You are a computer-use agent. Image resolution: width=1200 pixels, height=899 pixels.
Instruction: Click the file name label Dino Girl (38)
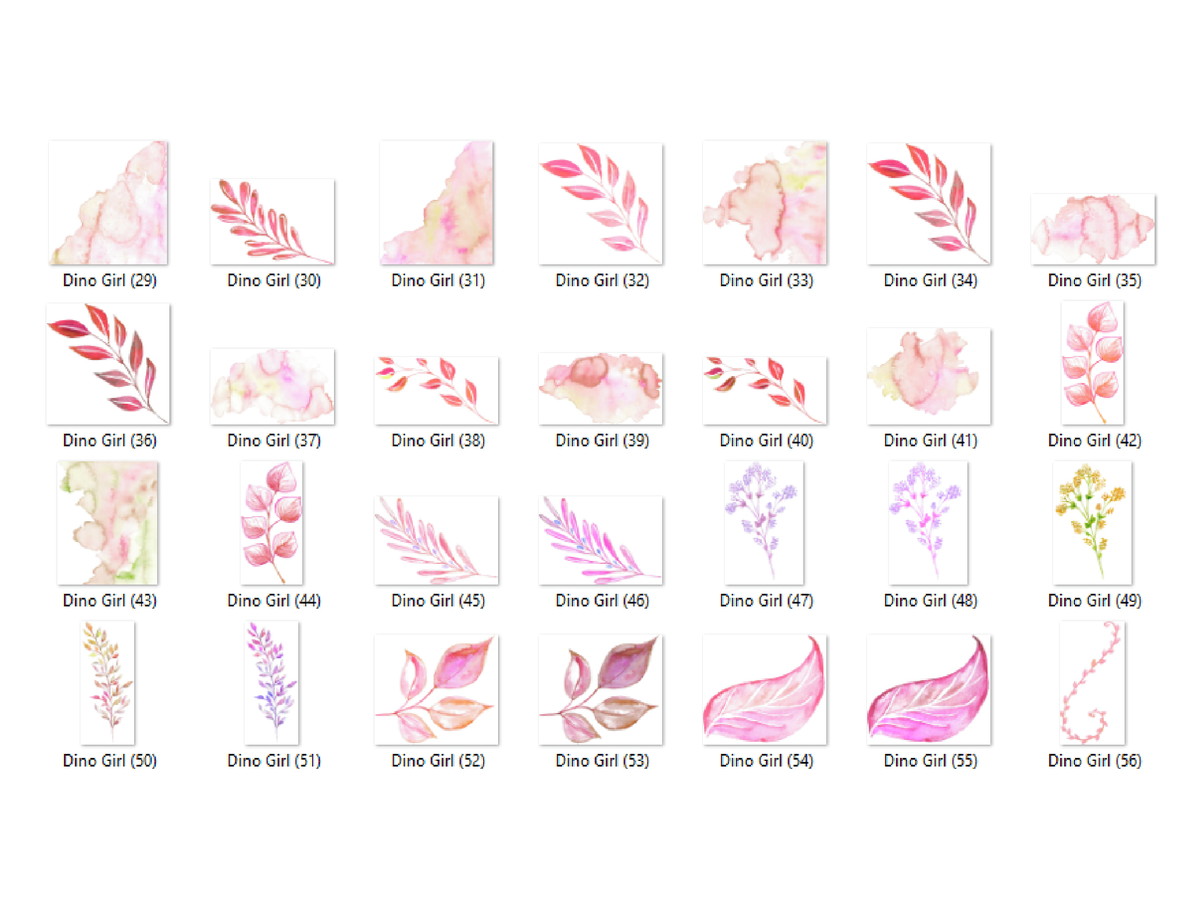438,441
